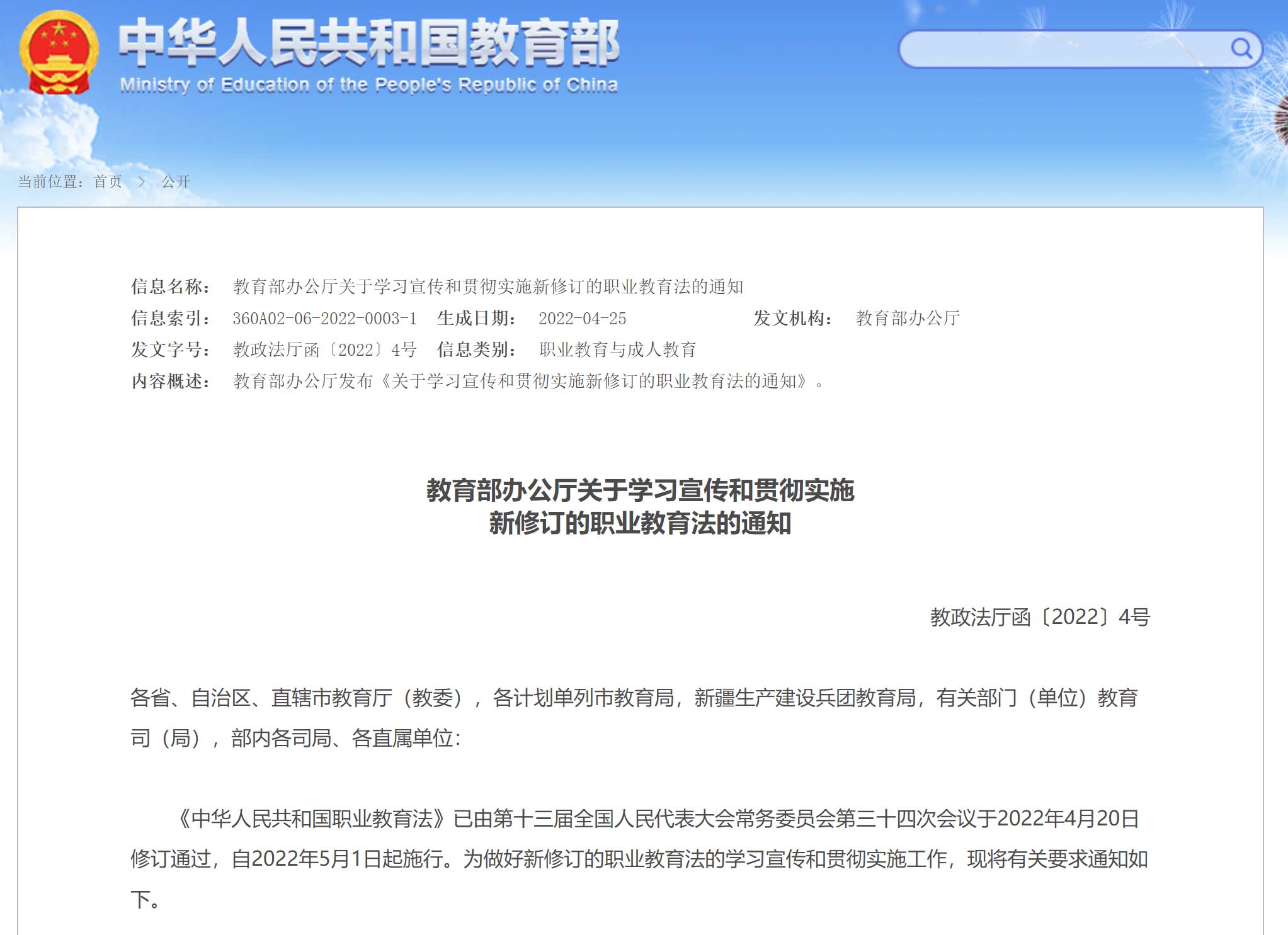This screenshot has width=1288, height=935.
Task: Click article heading line 教育部办公厅关于学习宣传和贯彻实施
Action: pyautogui.click(x=641, y=490)
